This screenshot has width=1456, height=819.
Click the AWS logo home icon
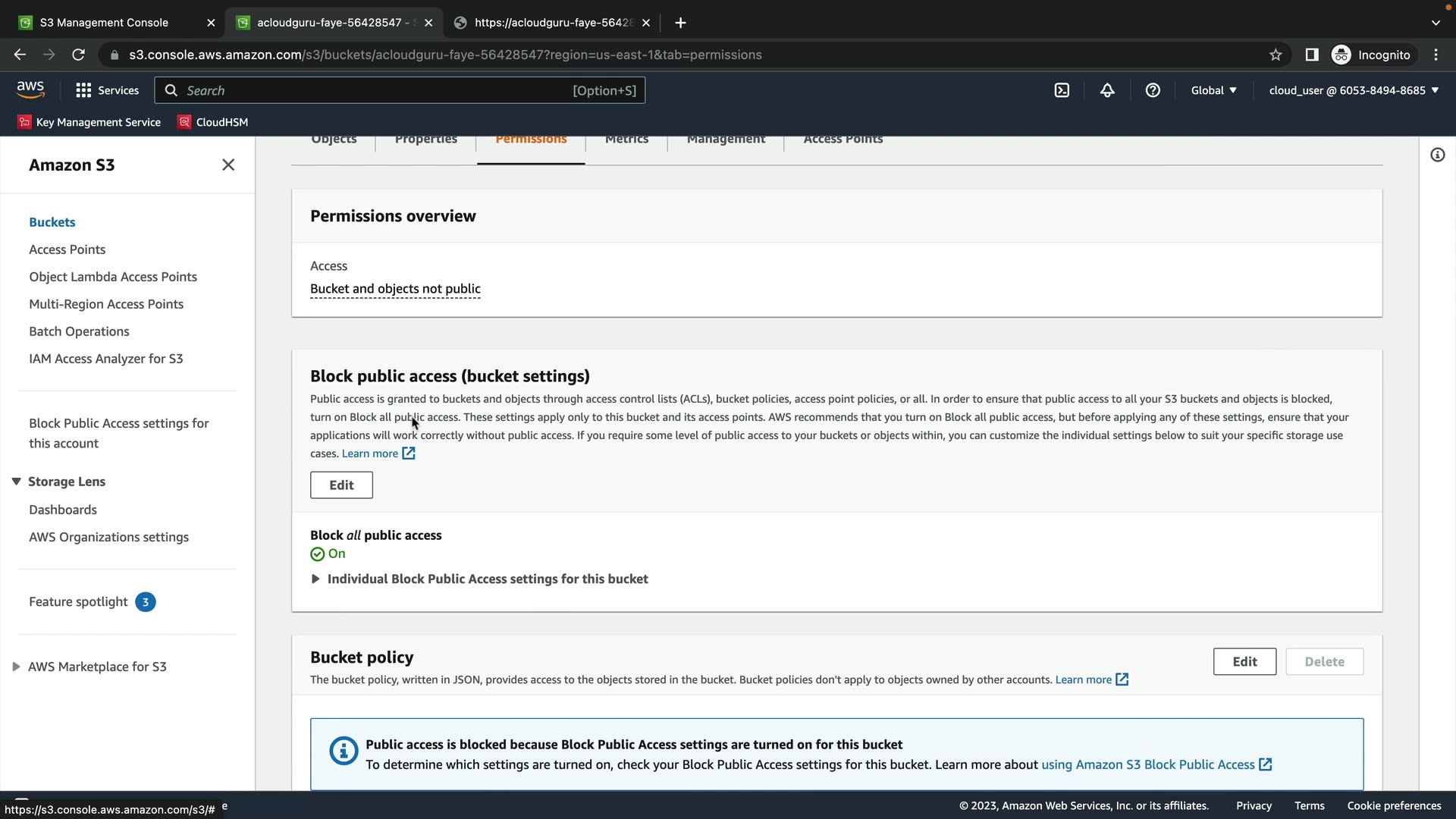30,89
